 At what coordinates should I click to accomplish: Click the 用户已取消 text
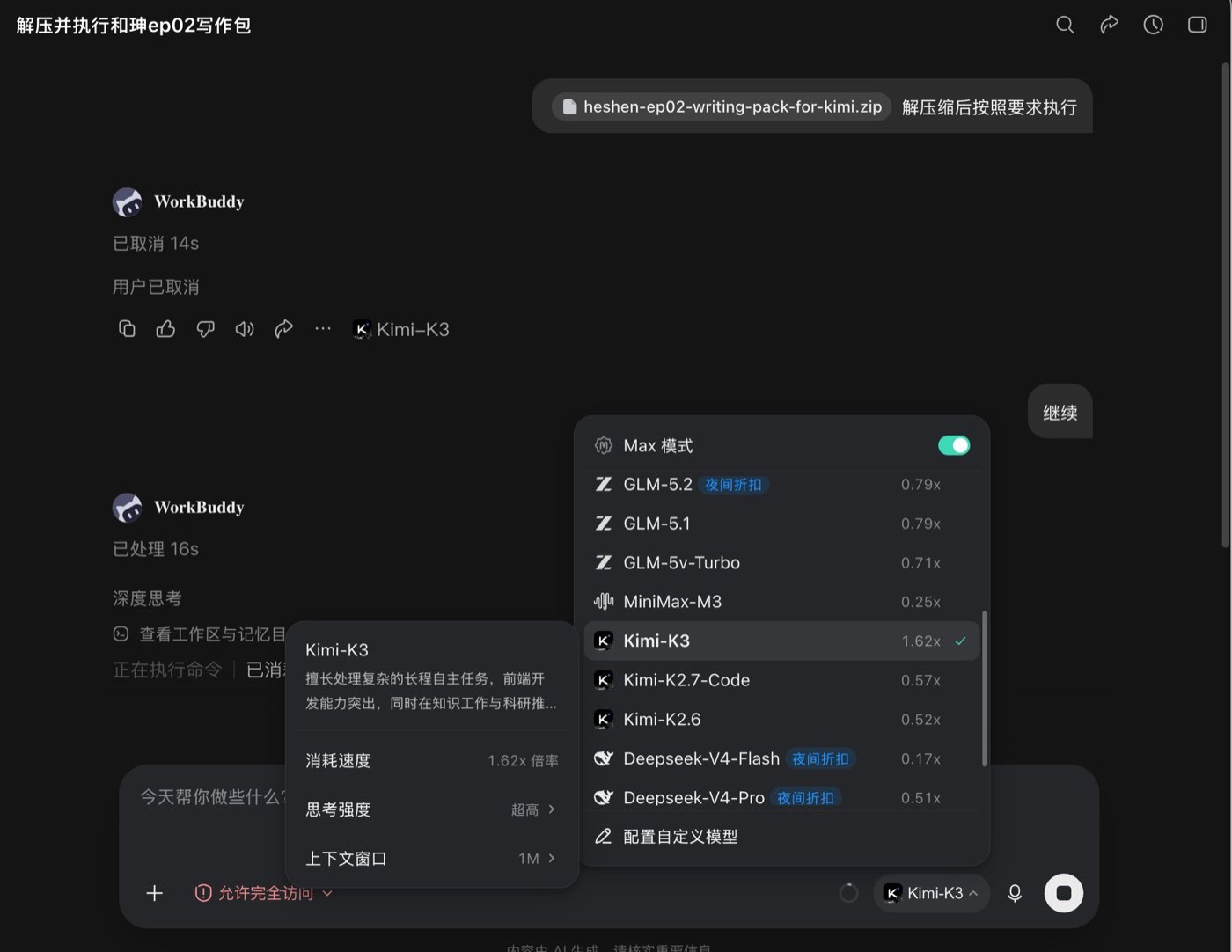tap(156, 287)
